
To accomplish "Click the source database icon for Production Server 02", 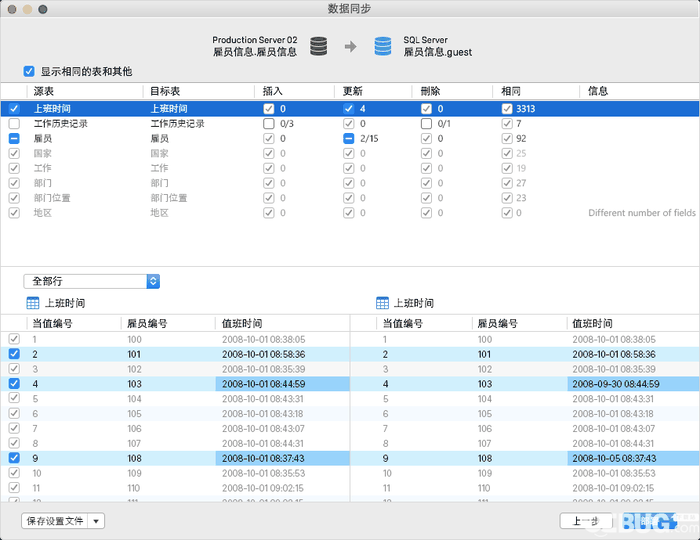I will tap(318, 46).
